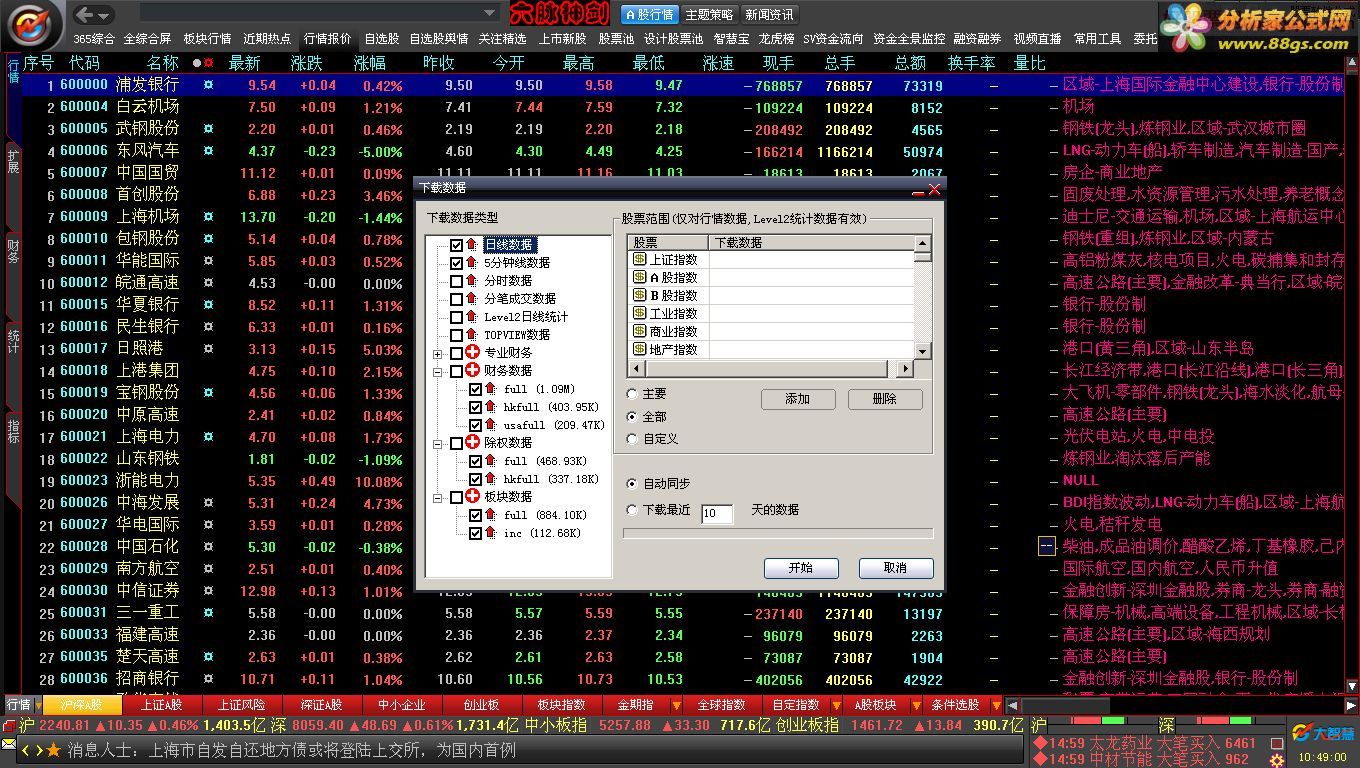Screen dimensions: 1360x768
Task: Collapse the 除权数据 tree node
Action: click(438, 443)
